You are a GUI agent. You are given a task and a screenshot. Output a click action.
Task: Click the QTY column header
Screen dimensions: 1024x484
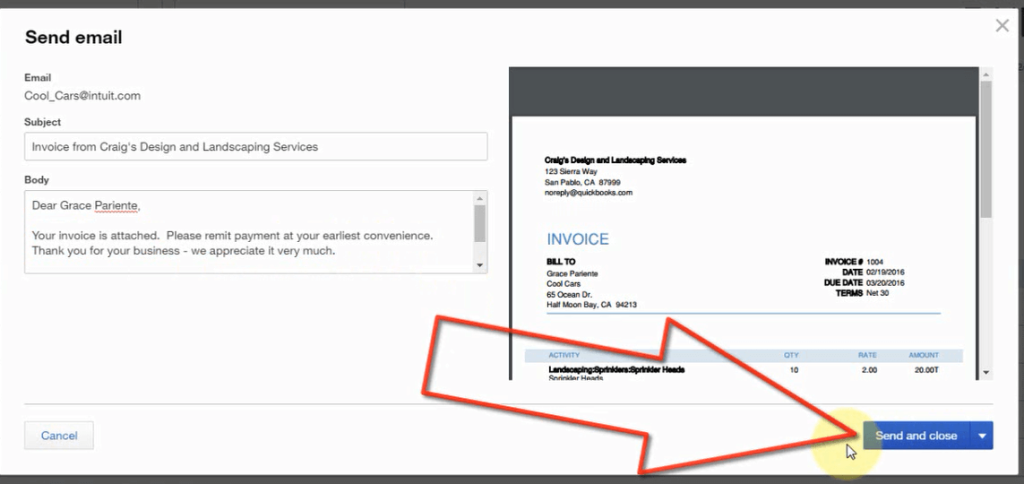click(x=792, y=355)
